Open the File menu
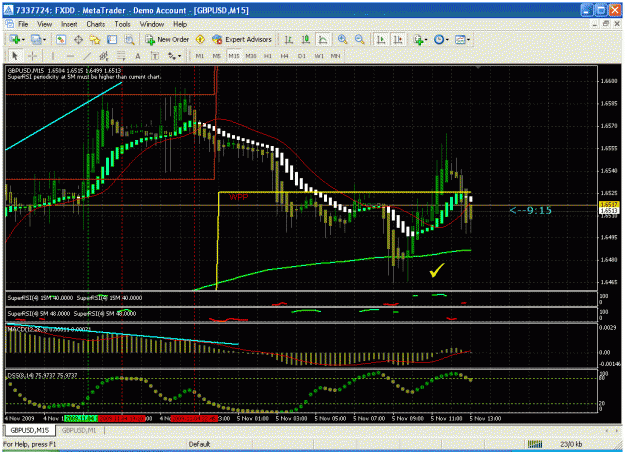This screenshot has height=452, width=625. (23, 24)
